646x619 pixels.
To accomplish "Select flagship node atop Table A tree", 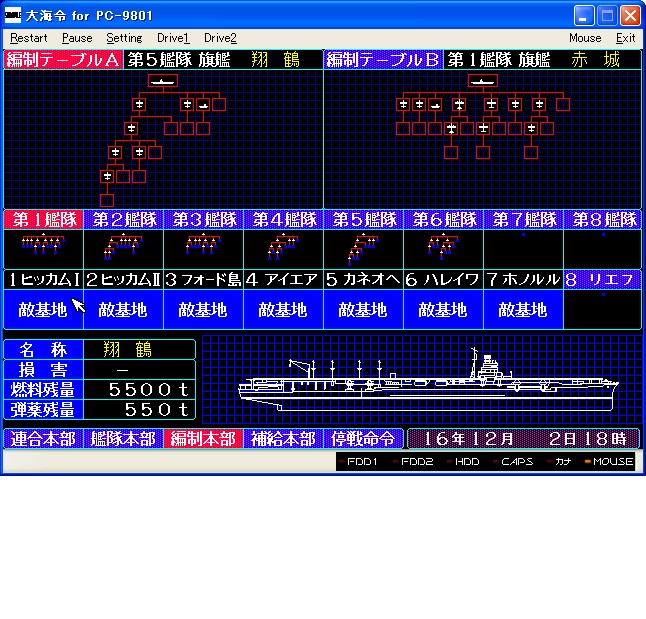I will pyautogui.click(x=162, y=80).
